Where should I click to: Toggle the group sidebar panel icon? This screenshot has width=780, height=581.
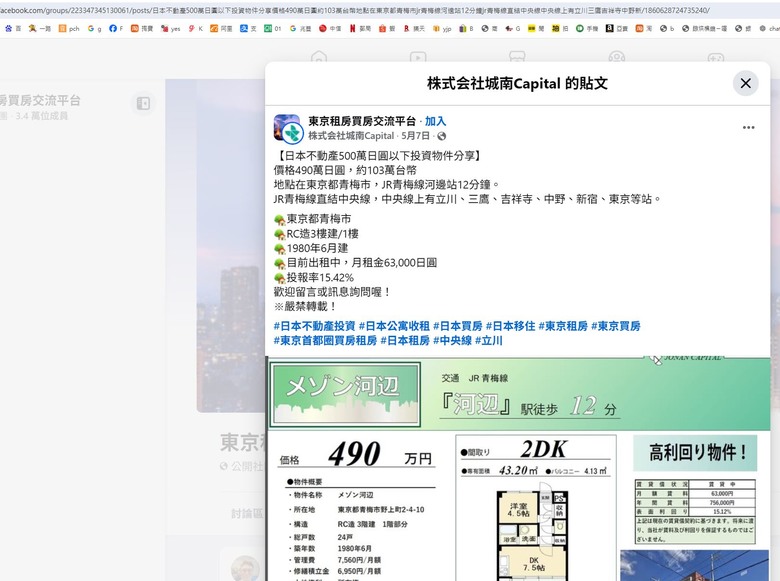pyautogui.click(x=143, y=103)
